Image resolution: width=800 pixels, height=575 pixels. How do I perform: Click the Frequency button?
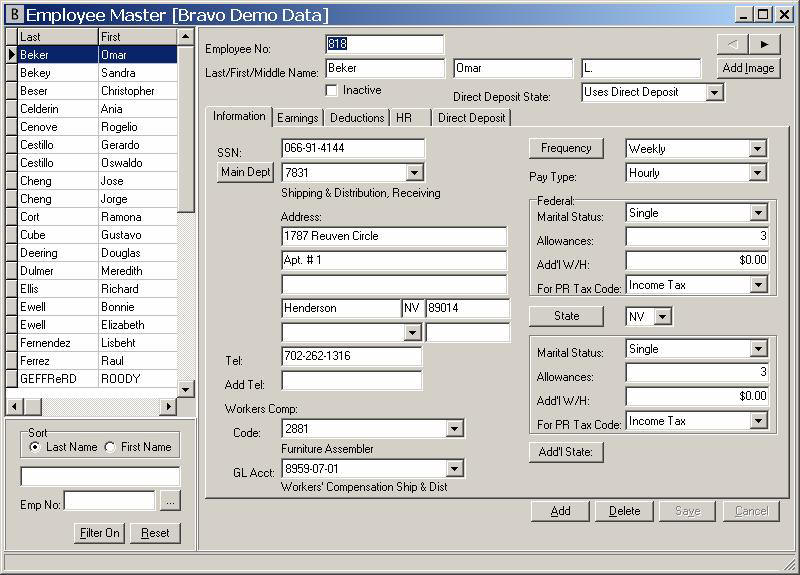point(566,148)
